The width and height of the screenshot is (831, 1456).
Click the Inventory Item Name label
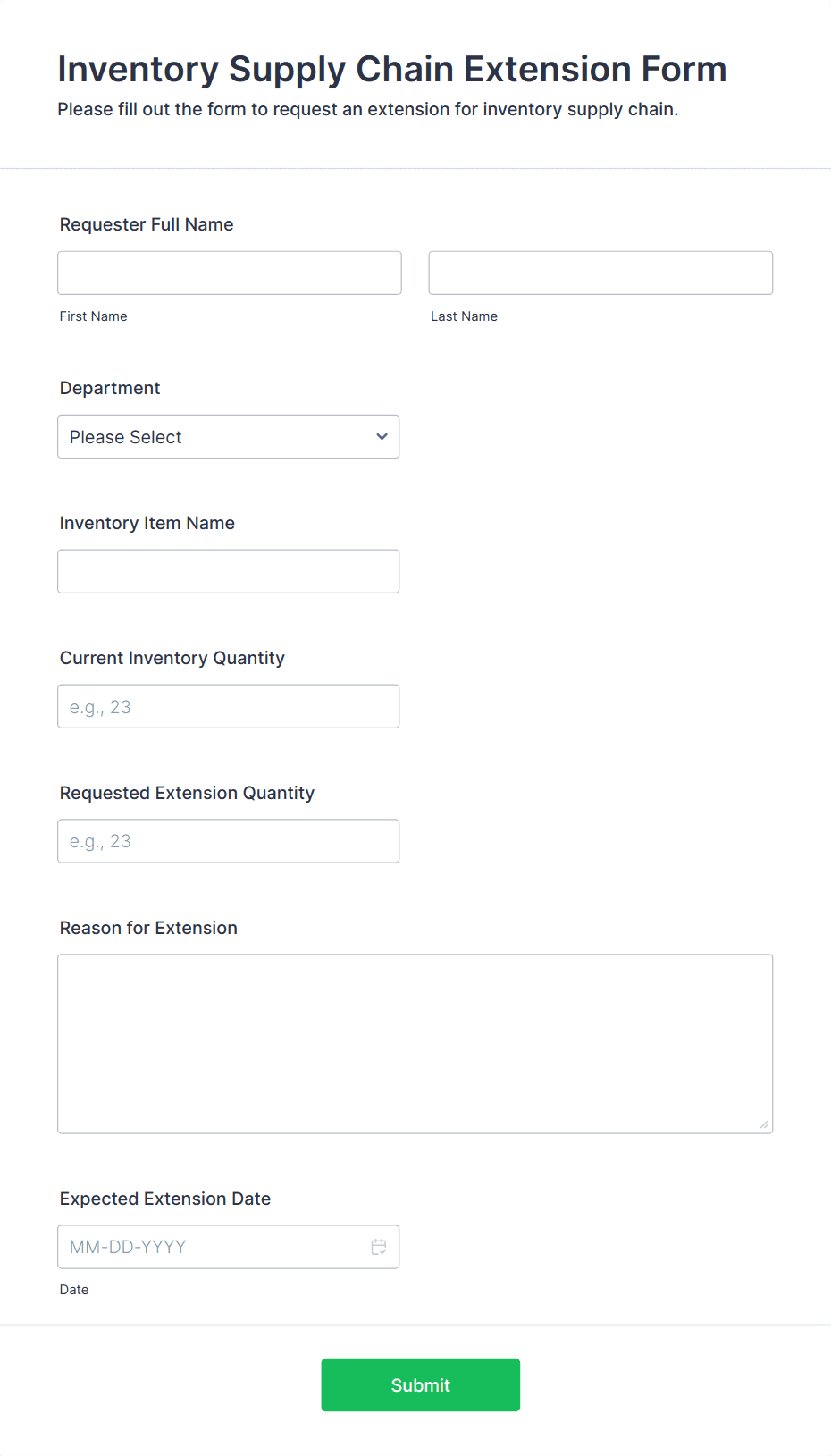click(x=147, y=523)
